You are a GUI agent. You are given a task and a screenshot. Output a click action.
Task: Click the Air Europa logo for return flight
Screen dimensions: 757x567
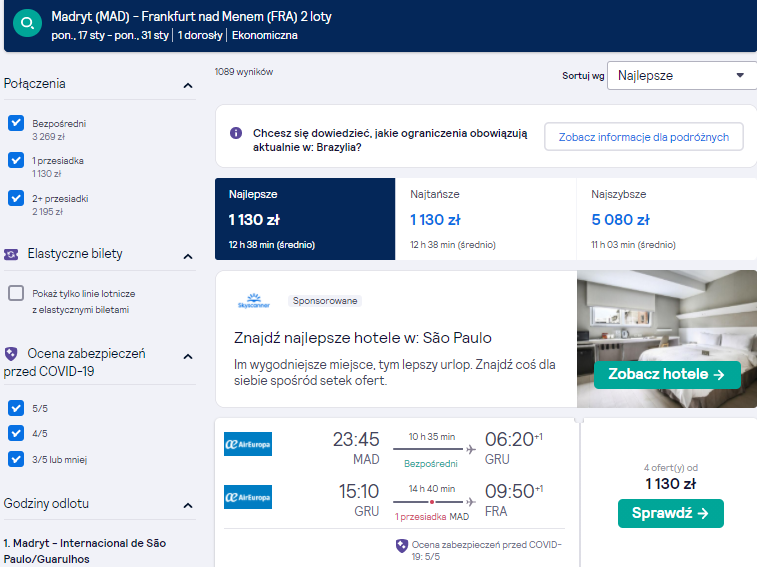(x=248, y=497)
